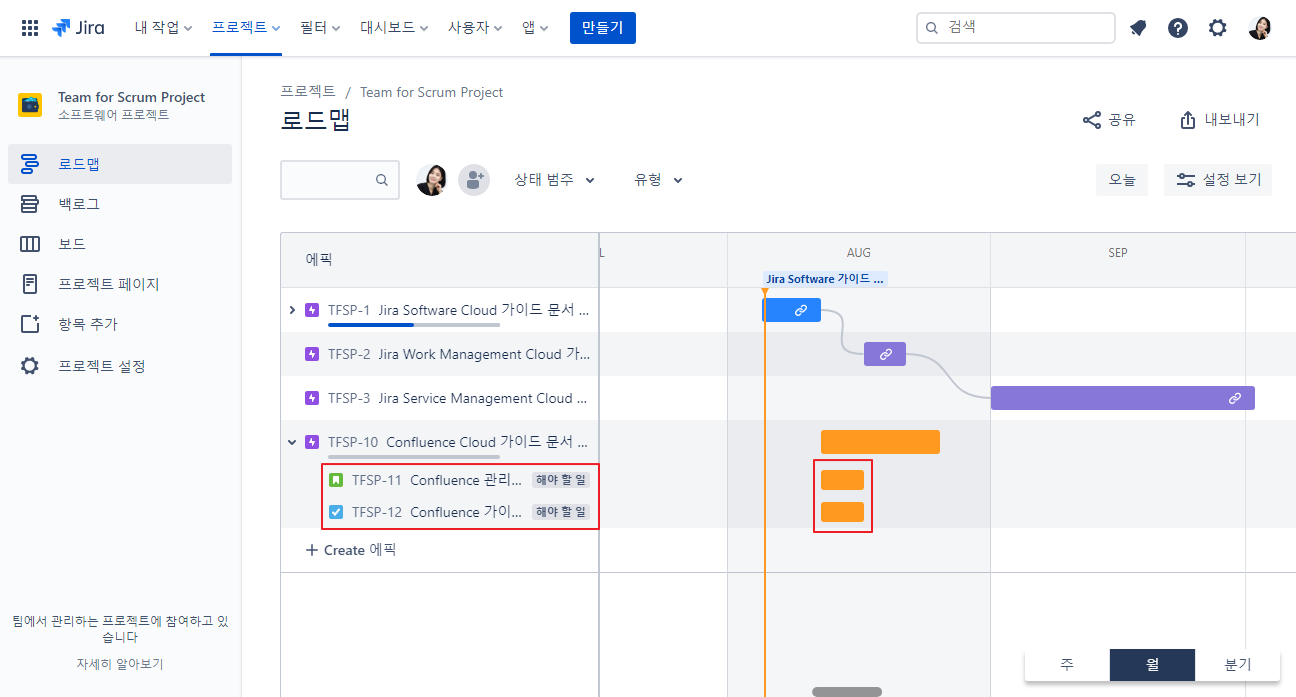The image size is (1296, 697).
Task: Open the profile avatar in top bar
Action: pyautogui.click(x=1260, y=28)
